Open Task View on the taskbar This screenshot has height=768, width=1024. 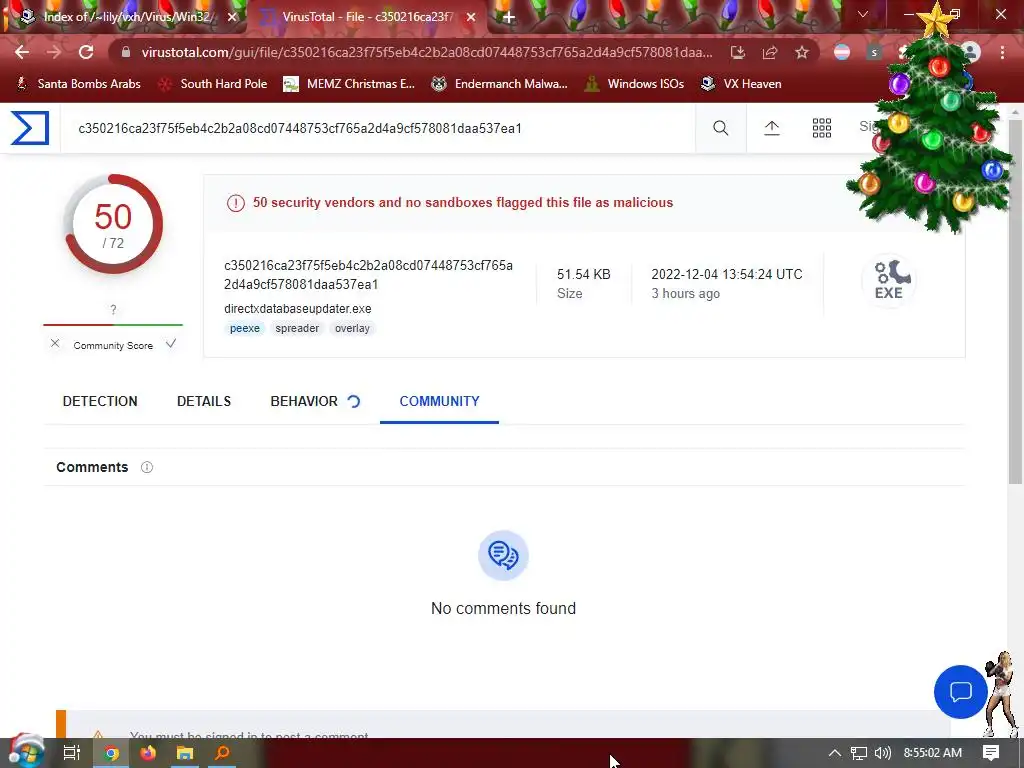point(71,753)
